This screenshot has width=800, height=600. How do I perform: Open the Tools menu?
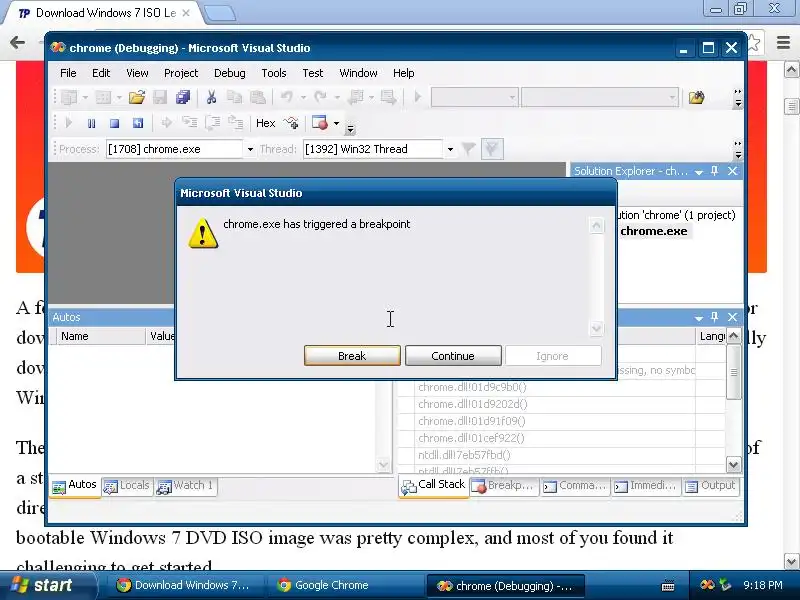click(273, 73)
